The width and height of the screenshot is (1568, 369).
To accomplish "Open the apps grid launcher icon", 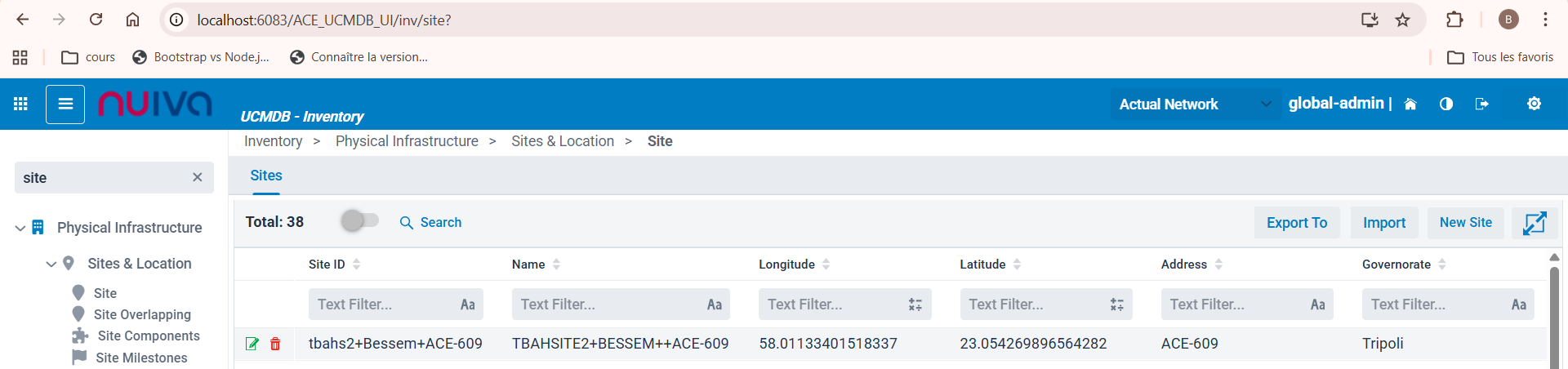I will 21,104.
